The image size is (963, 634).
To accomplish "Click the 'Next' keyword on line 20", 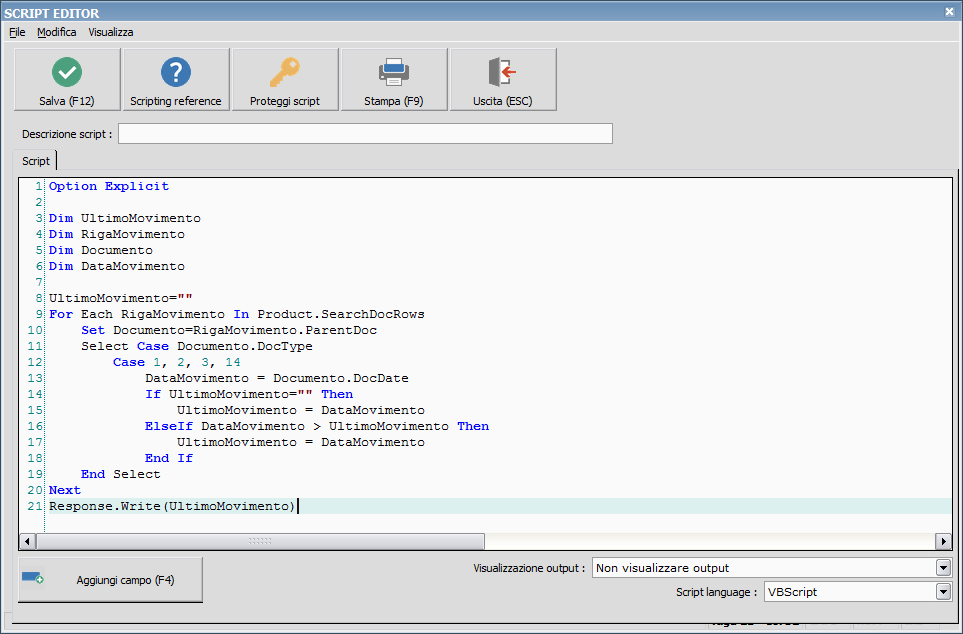I will point(65,490).
